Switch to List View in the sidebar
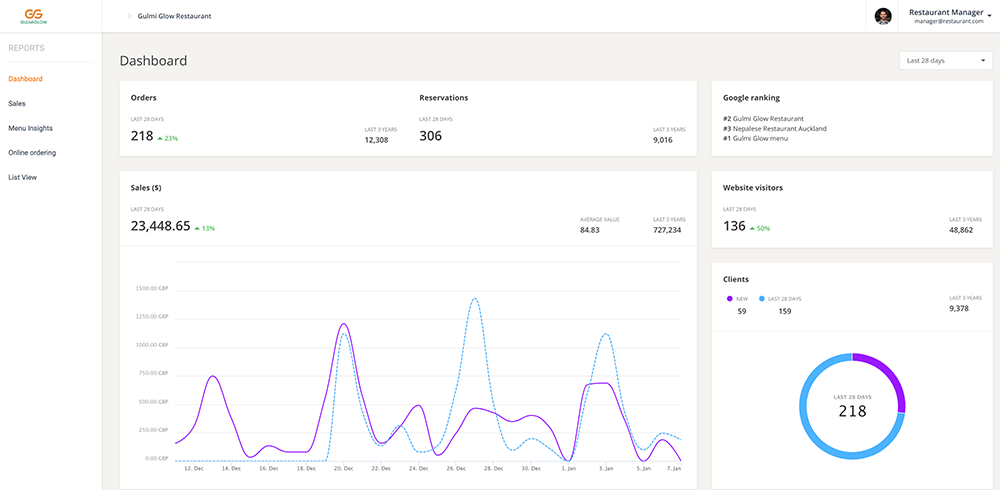This screenshot has width=1000, height=490. [x=22, y=178]
